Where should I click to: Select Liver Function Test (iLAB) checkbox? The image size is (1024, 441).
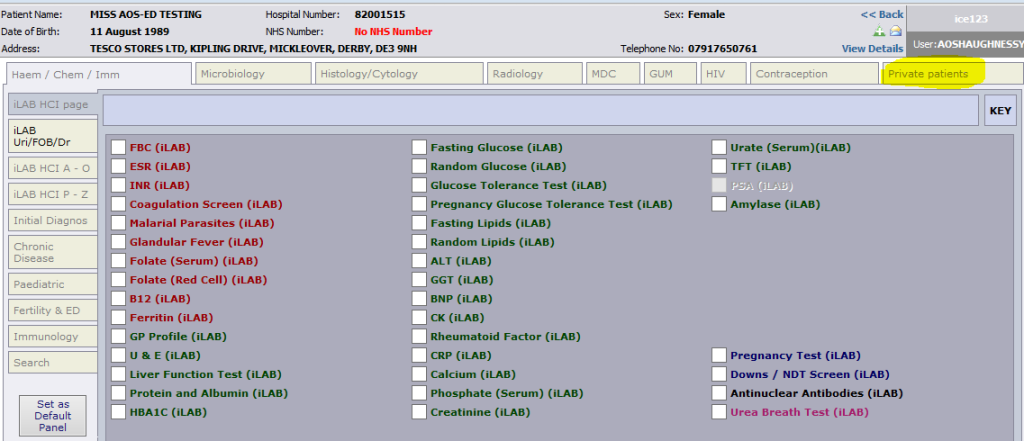click(118, 374)
